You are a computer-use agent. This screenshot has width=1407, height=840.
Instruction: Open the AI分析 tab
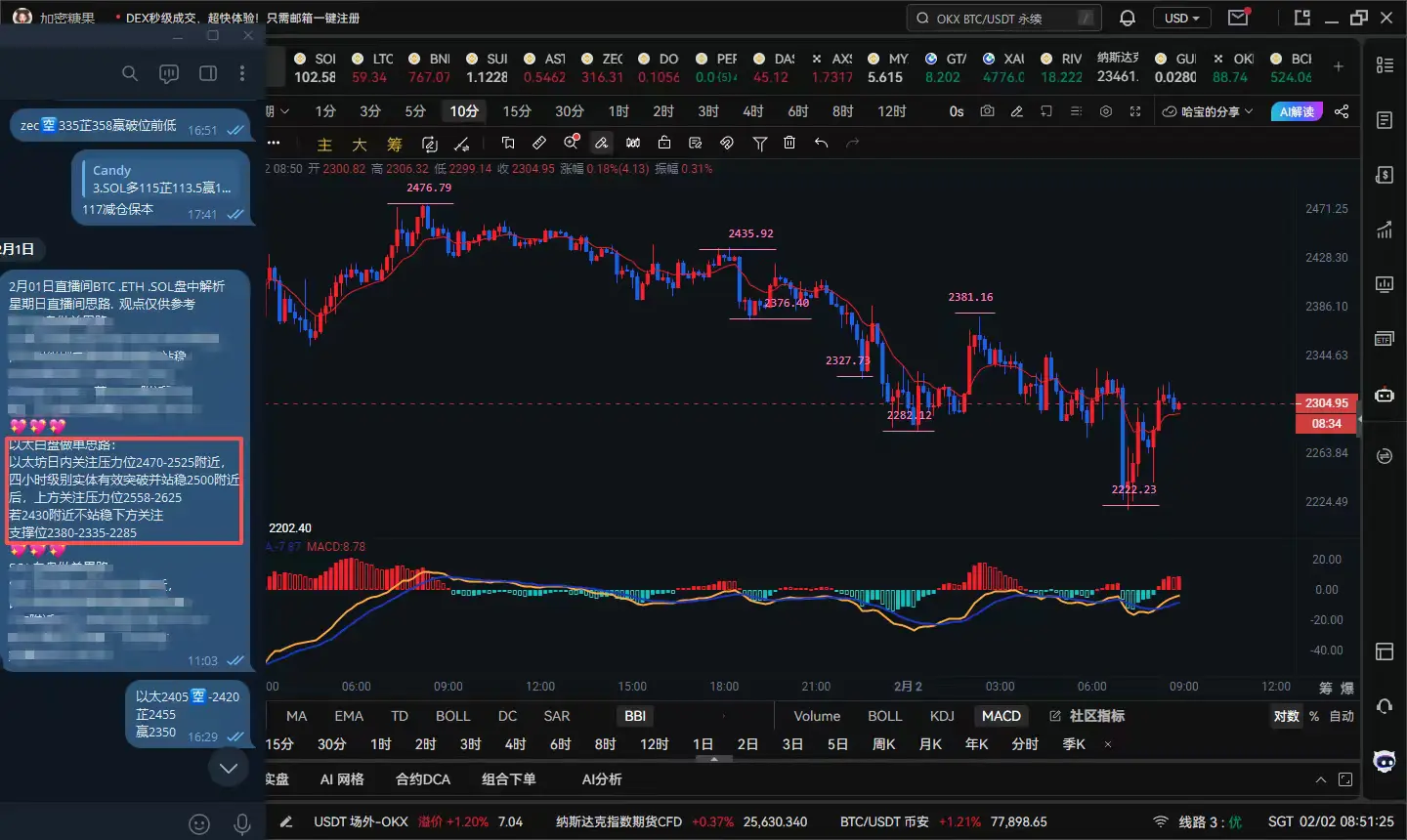pyautogui.click(x=602, y=779)
